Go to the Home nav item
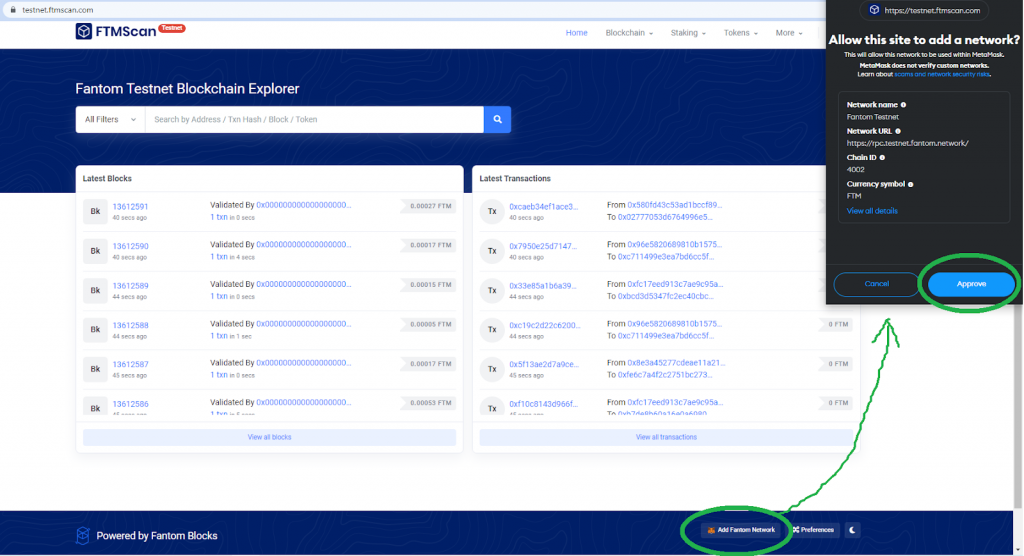Viewport: 1024px width, 556px height. coord(577,33)
